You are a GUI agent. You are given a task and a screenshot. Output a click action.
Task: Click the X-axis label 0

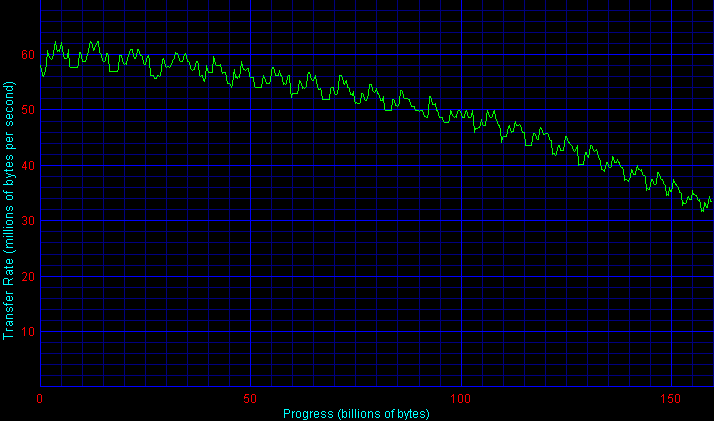(40, 399)
